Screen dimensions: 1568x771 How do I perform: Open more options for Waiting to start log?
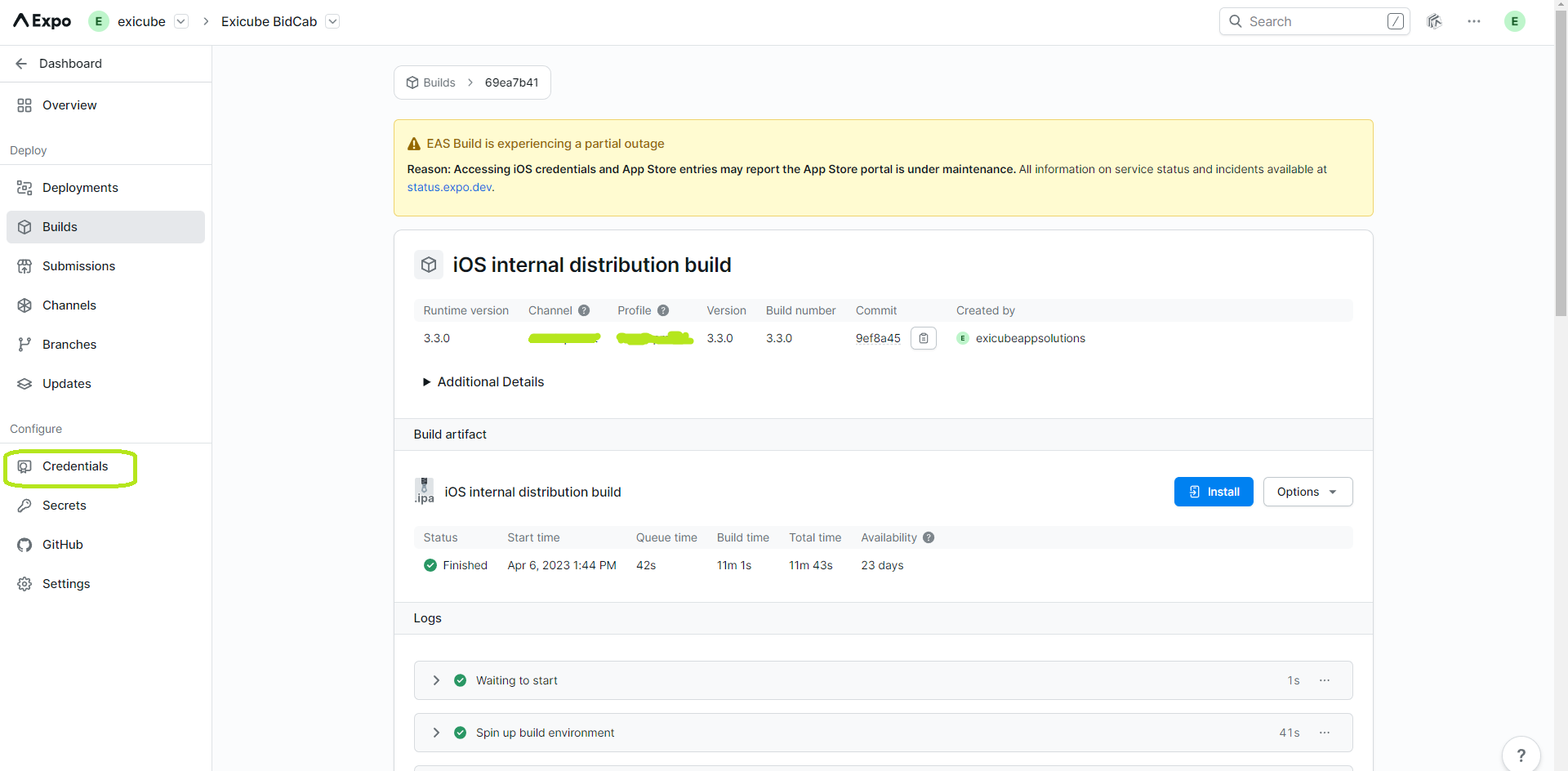tap(1324, 680)
